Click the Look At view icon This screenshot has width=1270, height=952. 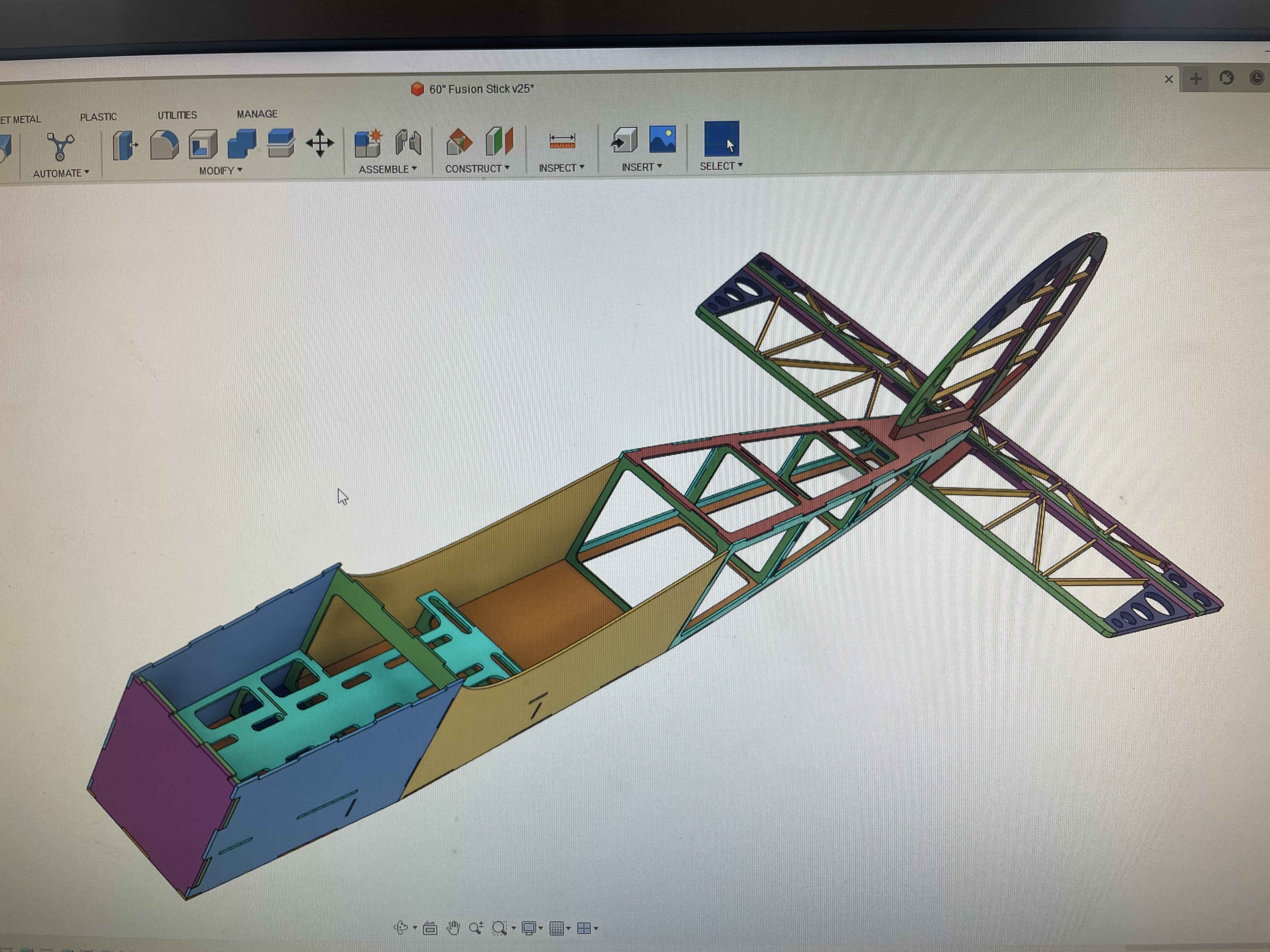pos(430,928)
